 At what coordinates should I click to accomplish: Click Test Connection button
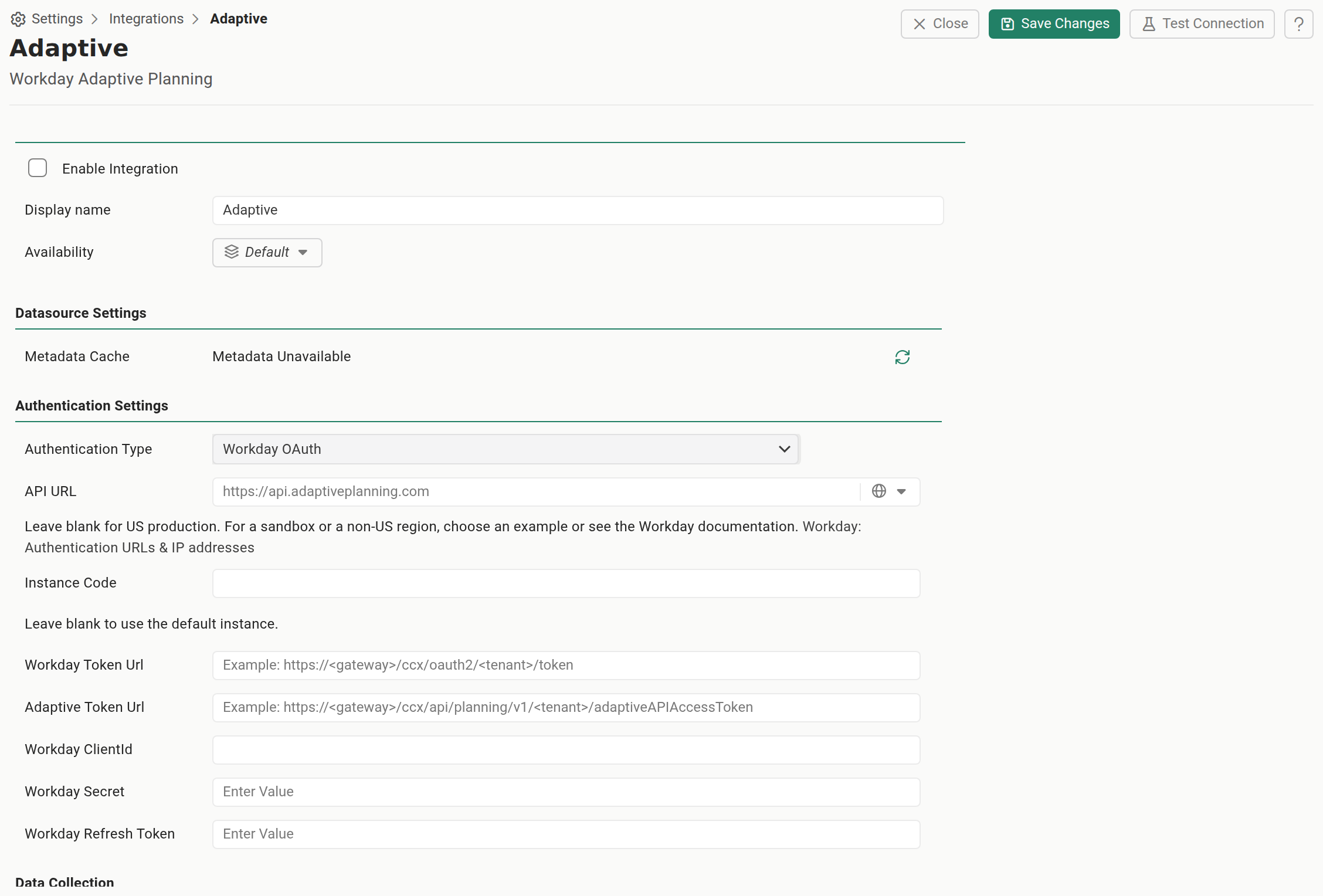(x=1202, y=24)
